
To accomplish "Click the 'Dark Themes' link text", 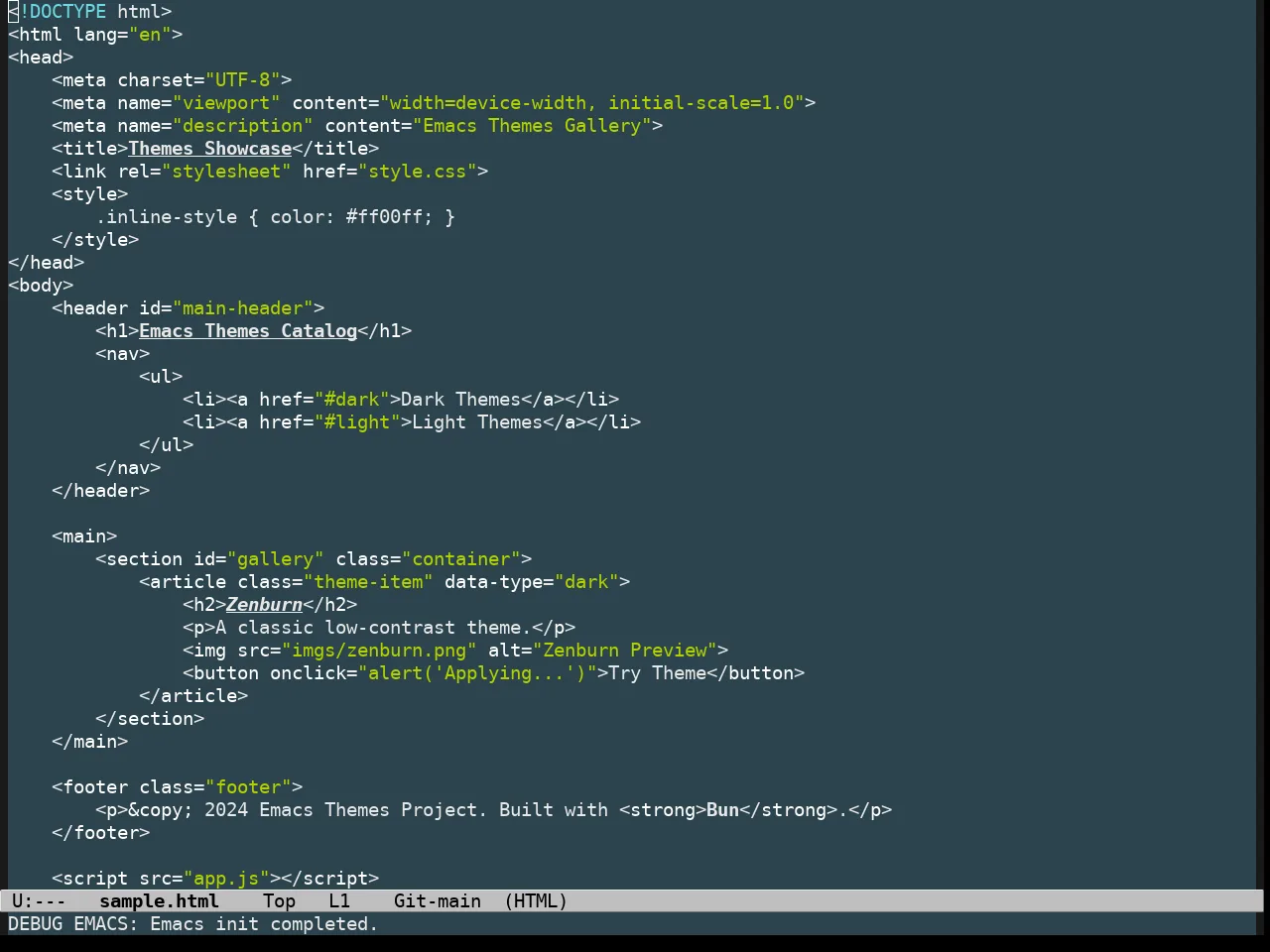I will pyautogui.click(x=461, y=400).
